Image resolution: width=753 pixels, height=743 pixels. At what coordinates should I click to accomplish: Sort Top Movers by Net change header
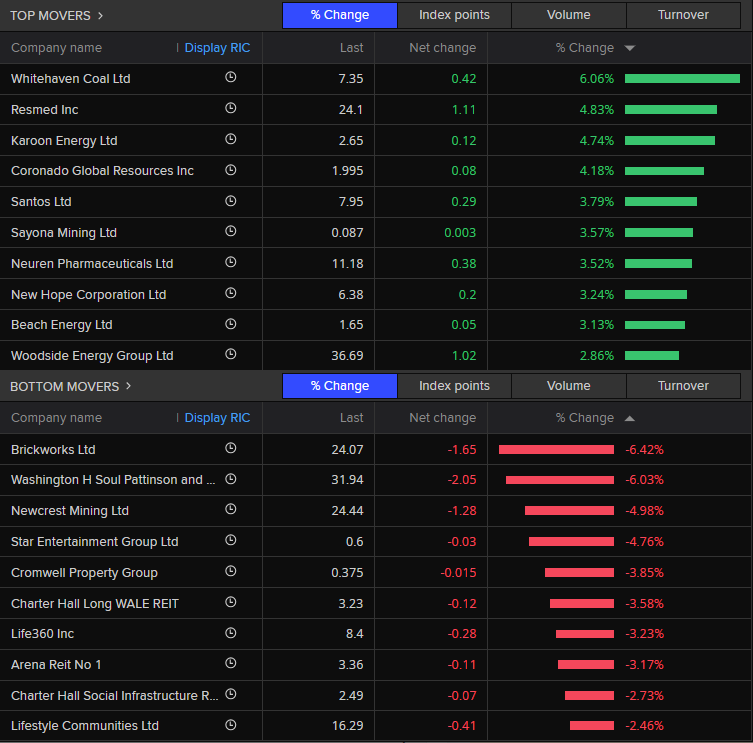click(x=442, y=48)
